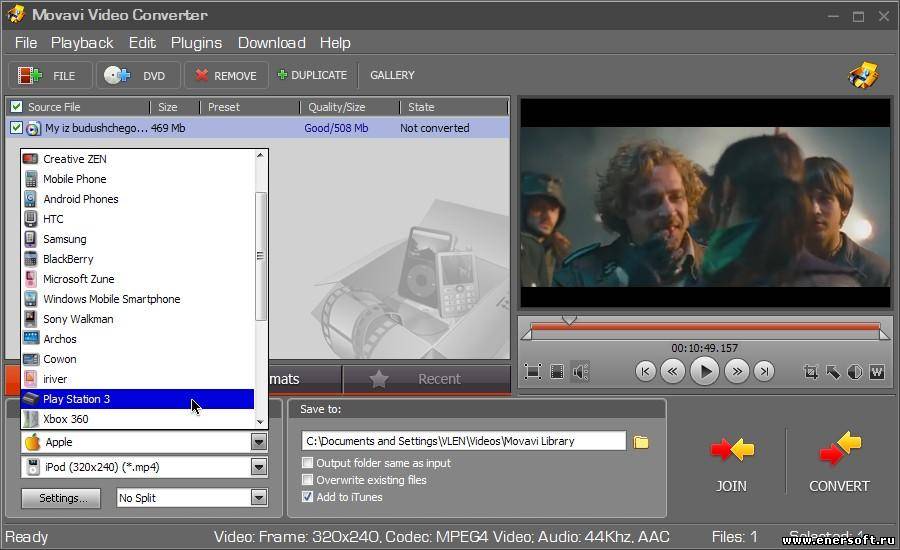Choose Archos from device list
The width and height of the screenshot is (900, 550).
tap(137, 339)
